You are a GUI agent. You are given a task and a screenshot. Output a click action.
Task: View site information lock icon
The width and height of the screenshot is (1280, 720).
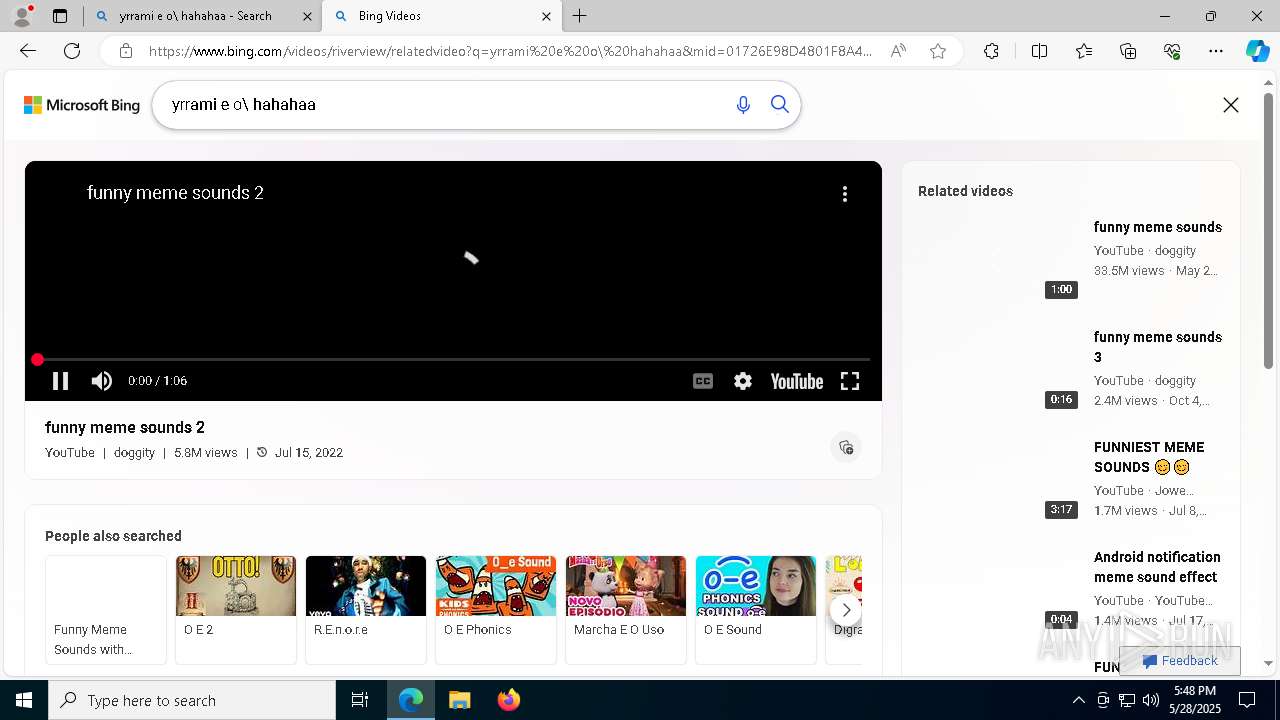[x=126, y=51]
